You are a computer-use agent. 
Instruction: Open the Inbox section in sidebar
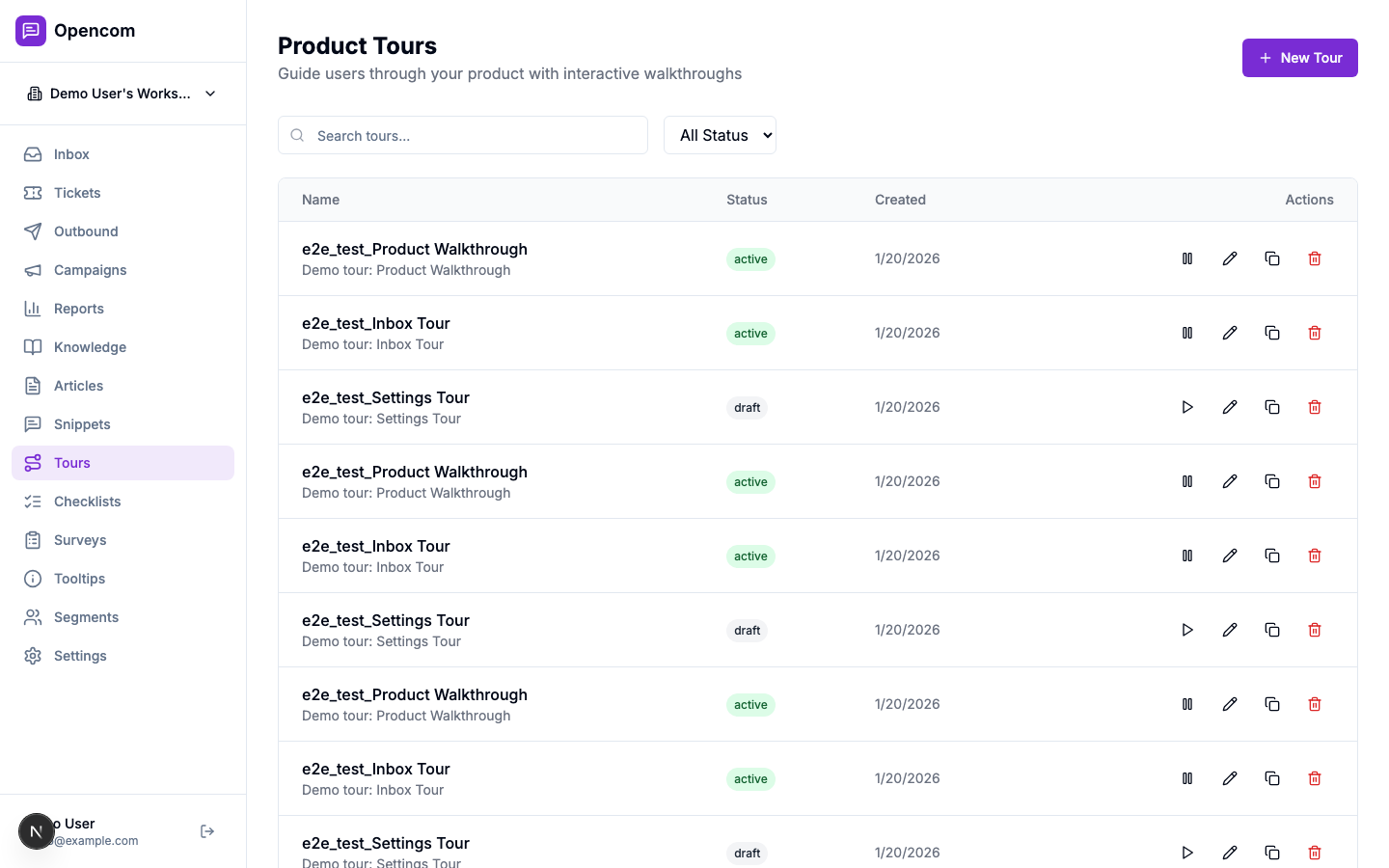(70, 154)
